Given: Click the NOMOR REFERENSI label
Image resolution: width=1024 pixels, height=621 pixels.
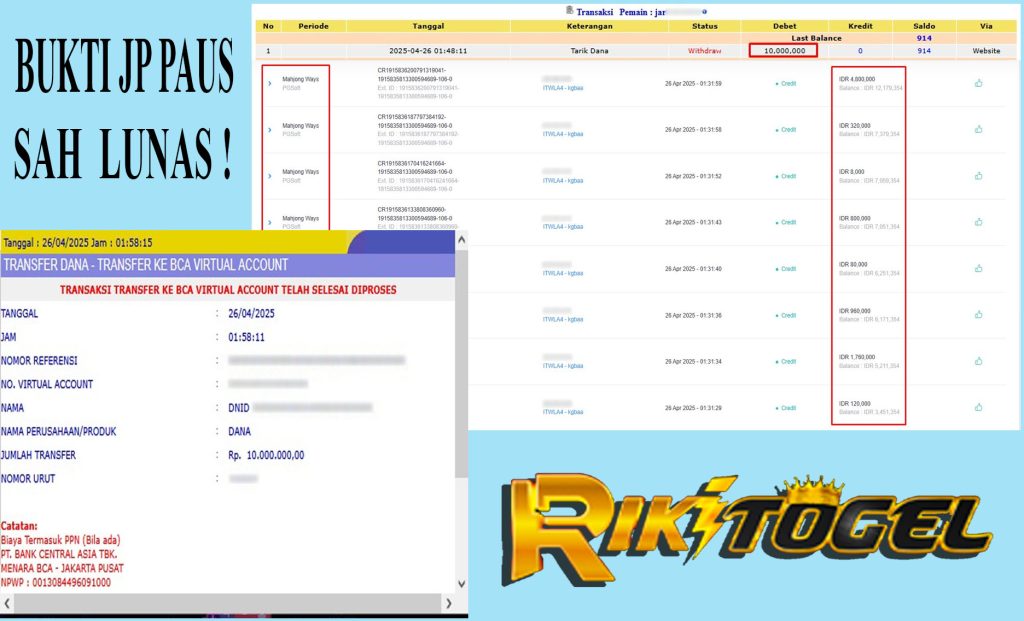Looking at the screenshot, I should pos(39,361).
